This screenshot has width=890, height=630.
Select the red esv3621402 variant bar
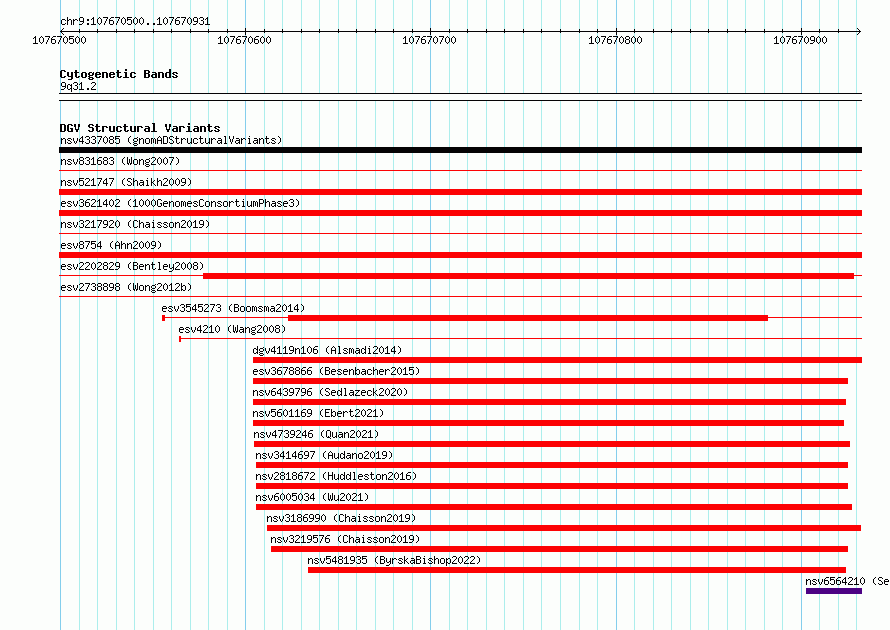coord(460,213)
